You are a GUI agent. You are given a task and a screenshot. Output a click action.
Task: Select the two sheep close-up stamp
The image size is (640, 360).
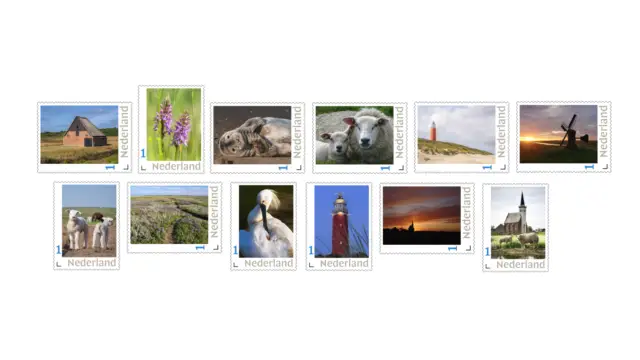pos(360,138)
